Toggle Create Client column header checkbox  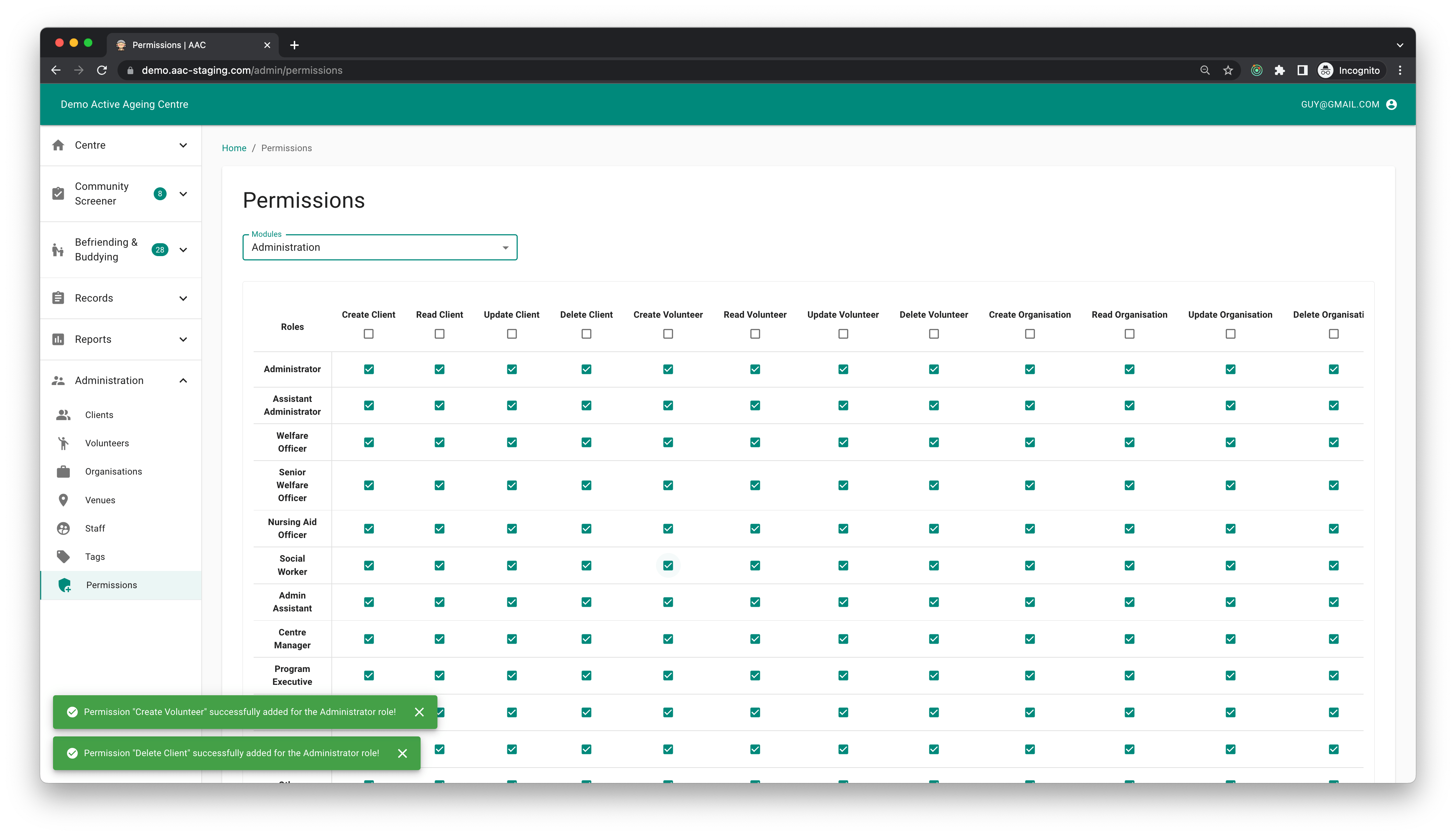click(x=369, y=333)
